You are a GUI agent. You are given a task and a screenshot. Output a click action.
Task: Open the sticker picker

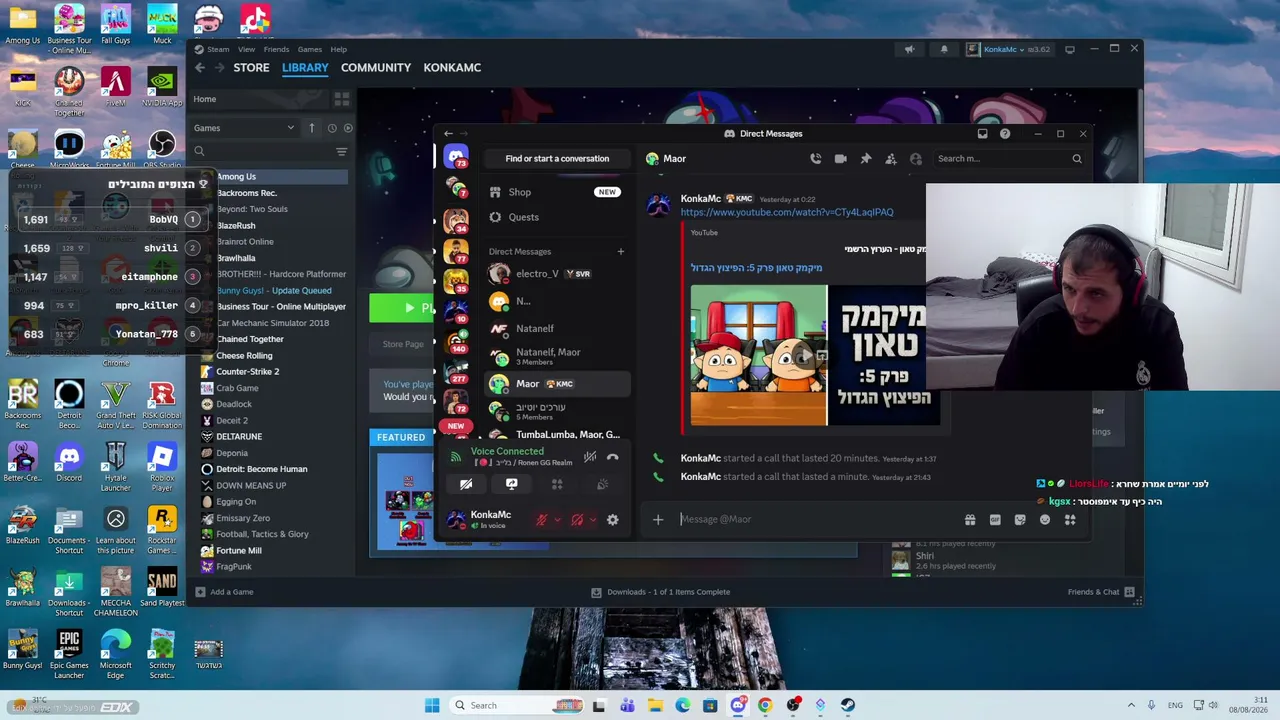(1020, 519)
